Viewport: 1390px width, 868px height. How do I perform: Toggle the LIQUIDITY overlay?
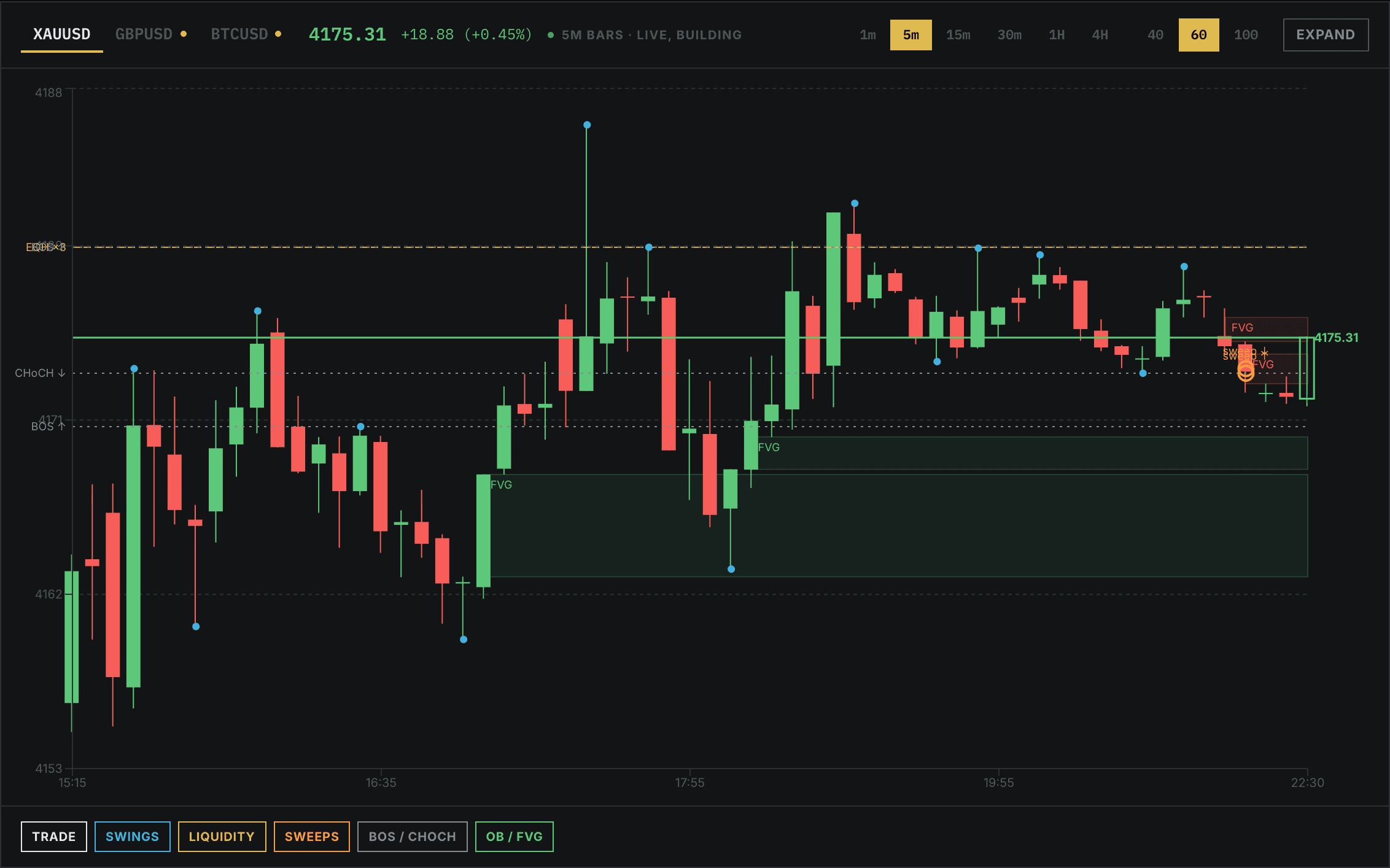222,837
